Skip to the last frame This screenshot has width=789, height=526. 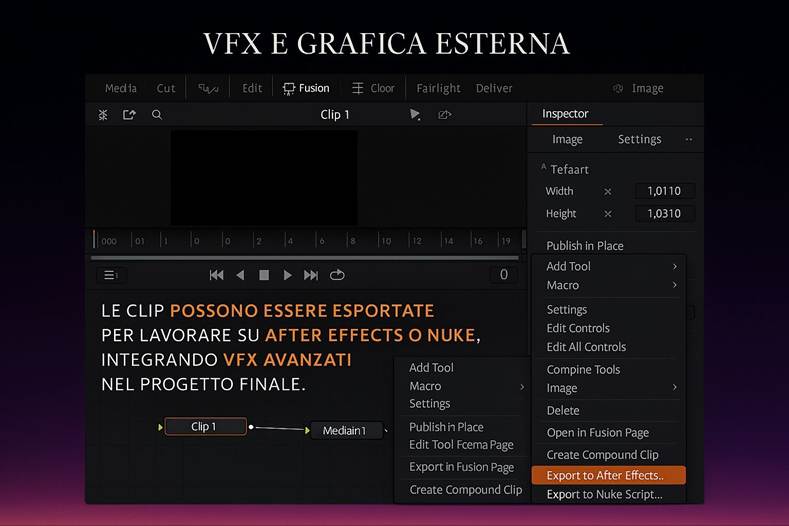tap(311, 275)
